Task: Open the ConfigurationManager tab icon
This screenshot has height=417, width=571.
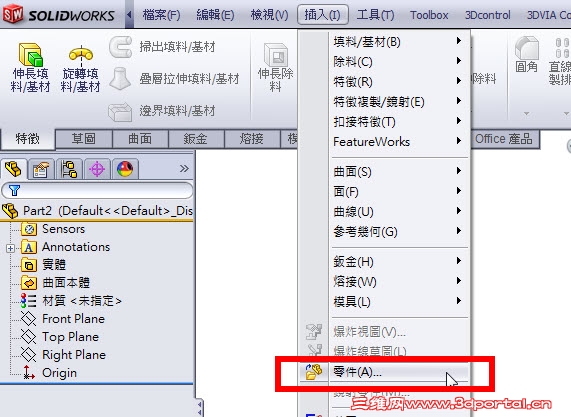Action: [x=69, y=169]
